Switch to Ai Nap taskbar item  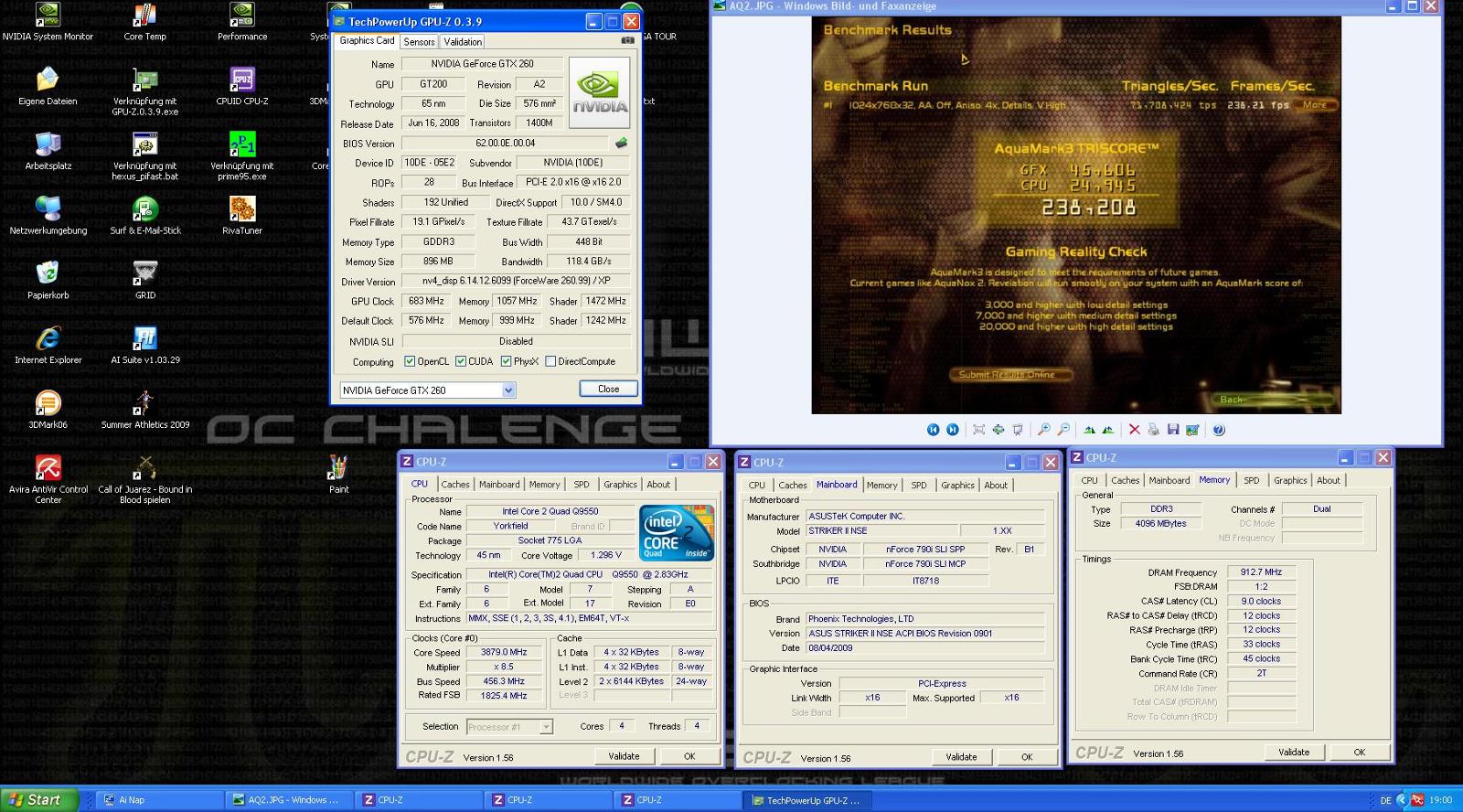tap(158, 800)
